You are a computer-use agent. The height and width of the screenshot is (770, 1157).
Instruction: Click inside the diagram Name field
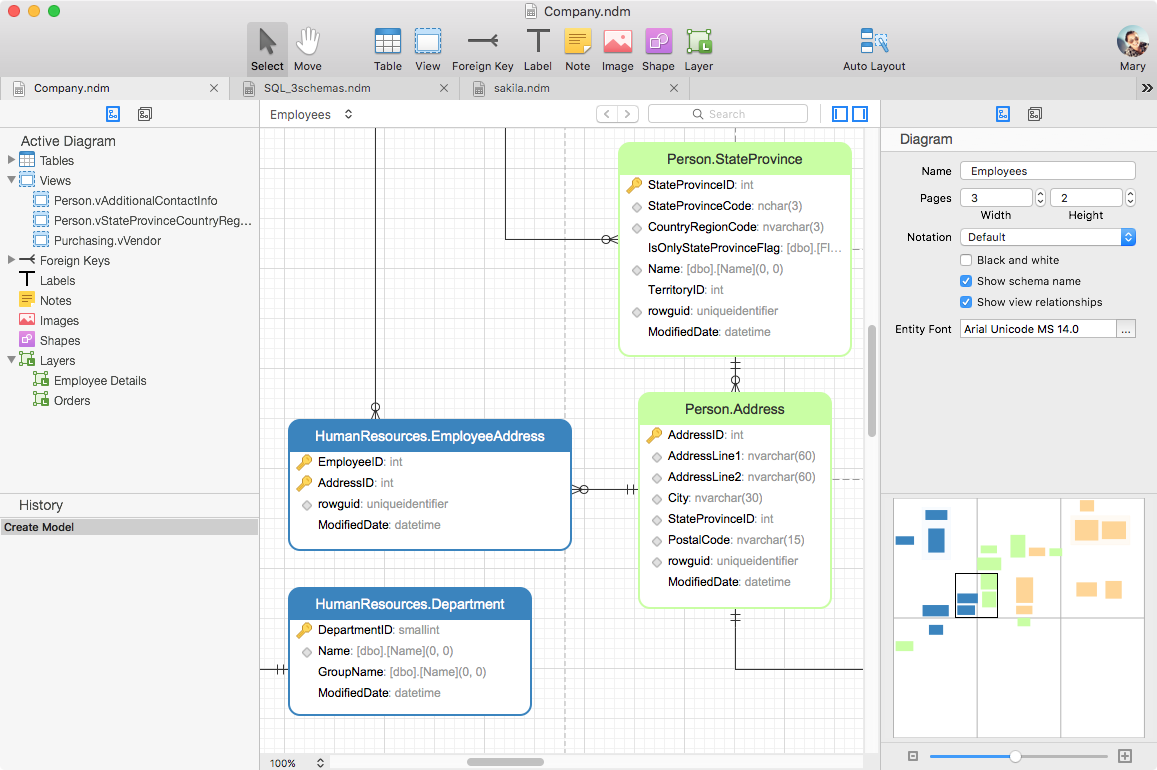click(1046, 170)
